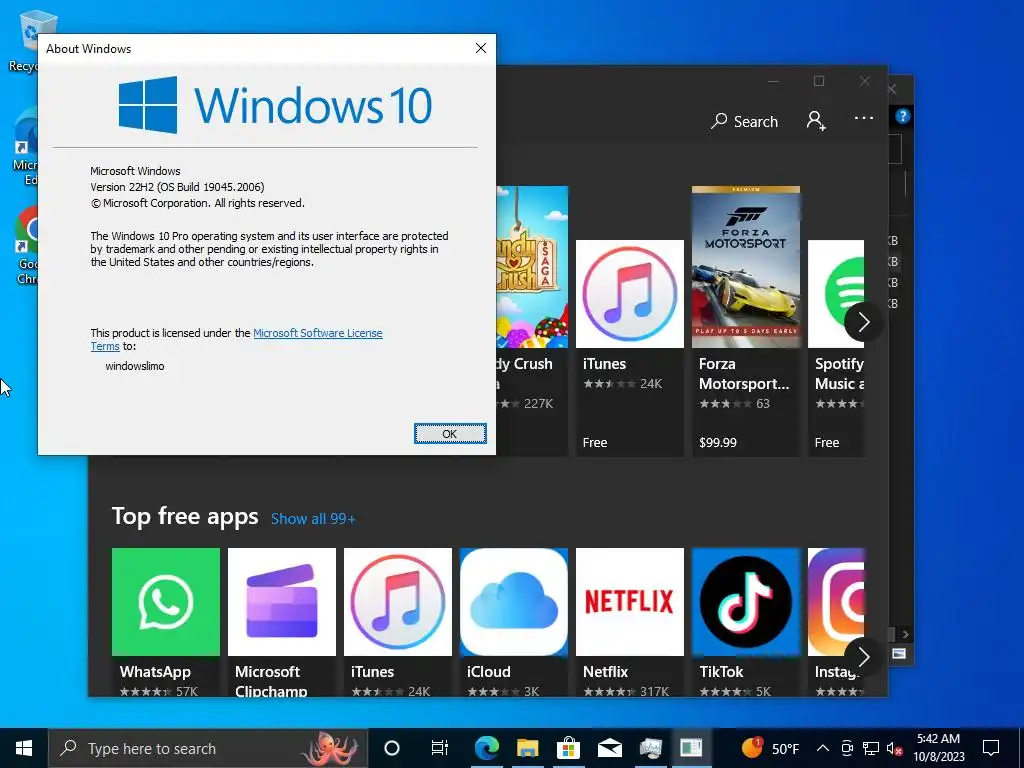This screenshot has width=1024, height=768.
Task: Open the iTunes tile in top row
Action: (630, 347)
